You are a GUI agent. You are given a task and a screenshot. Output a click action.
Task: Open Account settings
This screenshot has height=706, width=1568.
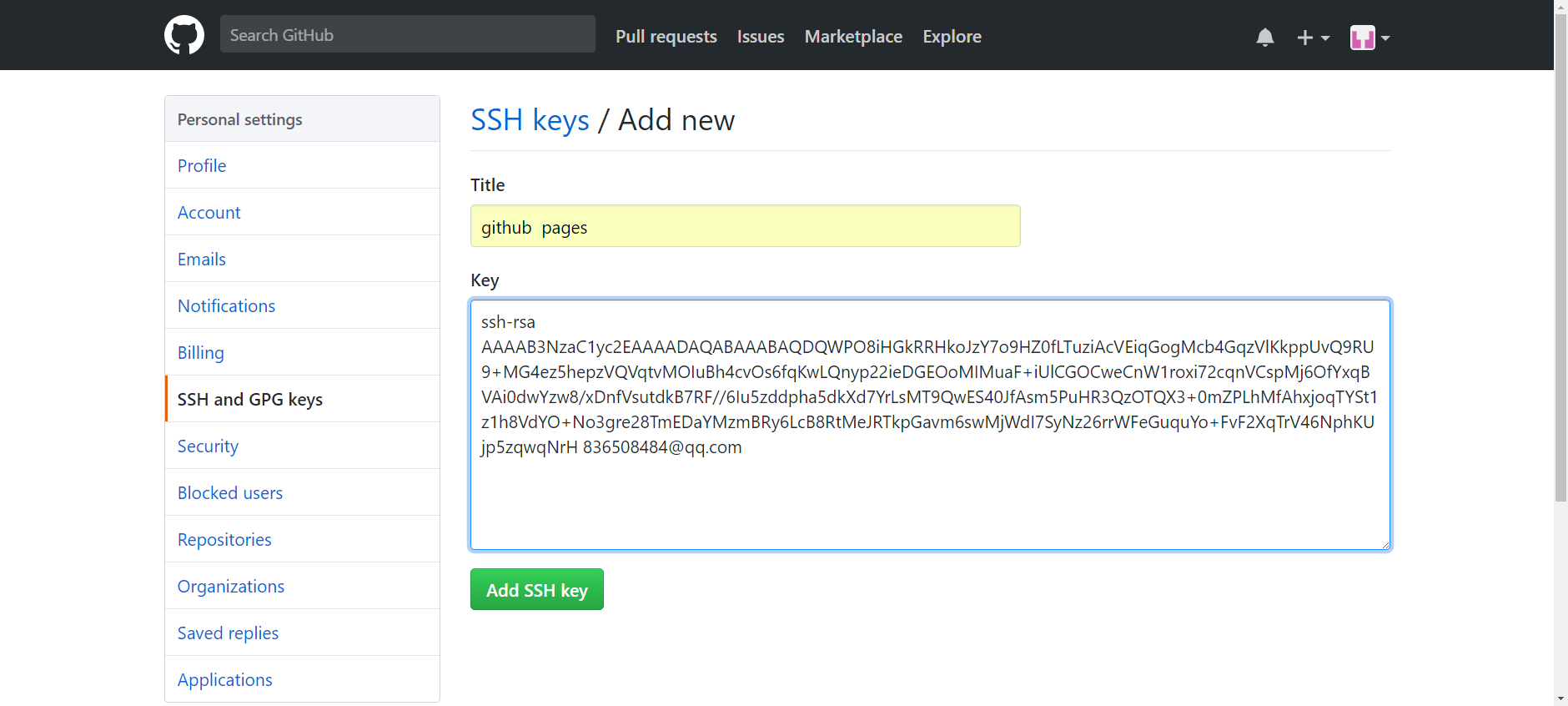pyautogui.click(x=303, y=212)
